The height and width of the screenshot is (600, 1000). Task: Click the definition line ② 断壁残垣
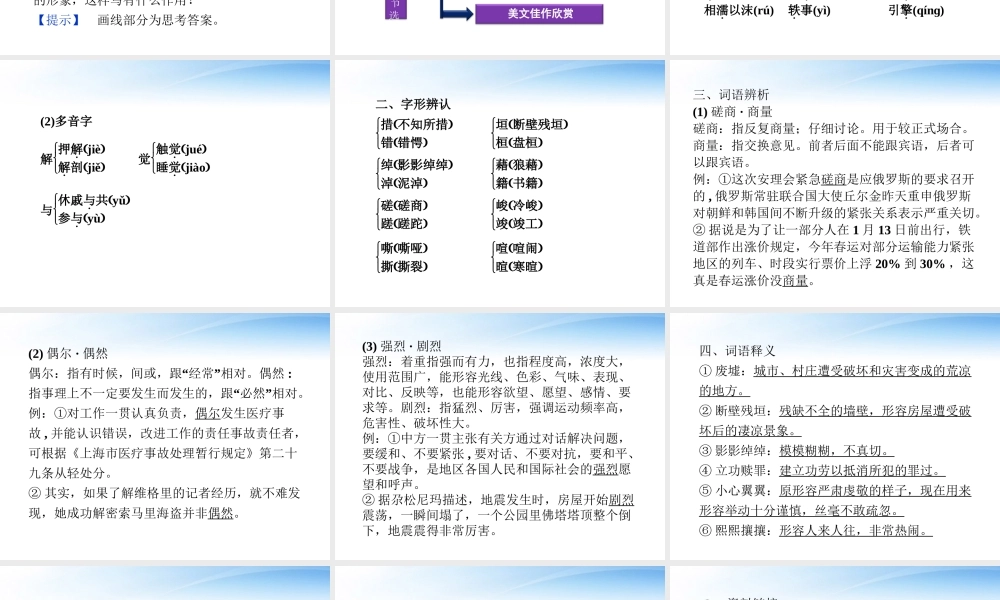[x=835, y=420]
